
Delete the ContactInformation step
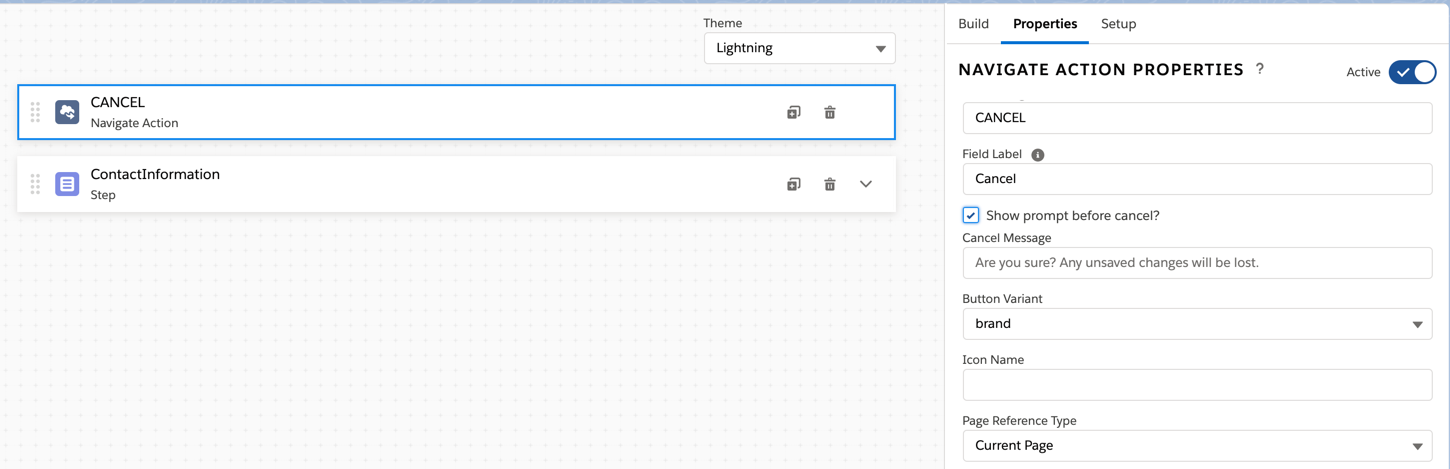830,184
